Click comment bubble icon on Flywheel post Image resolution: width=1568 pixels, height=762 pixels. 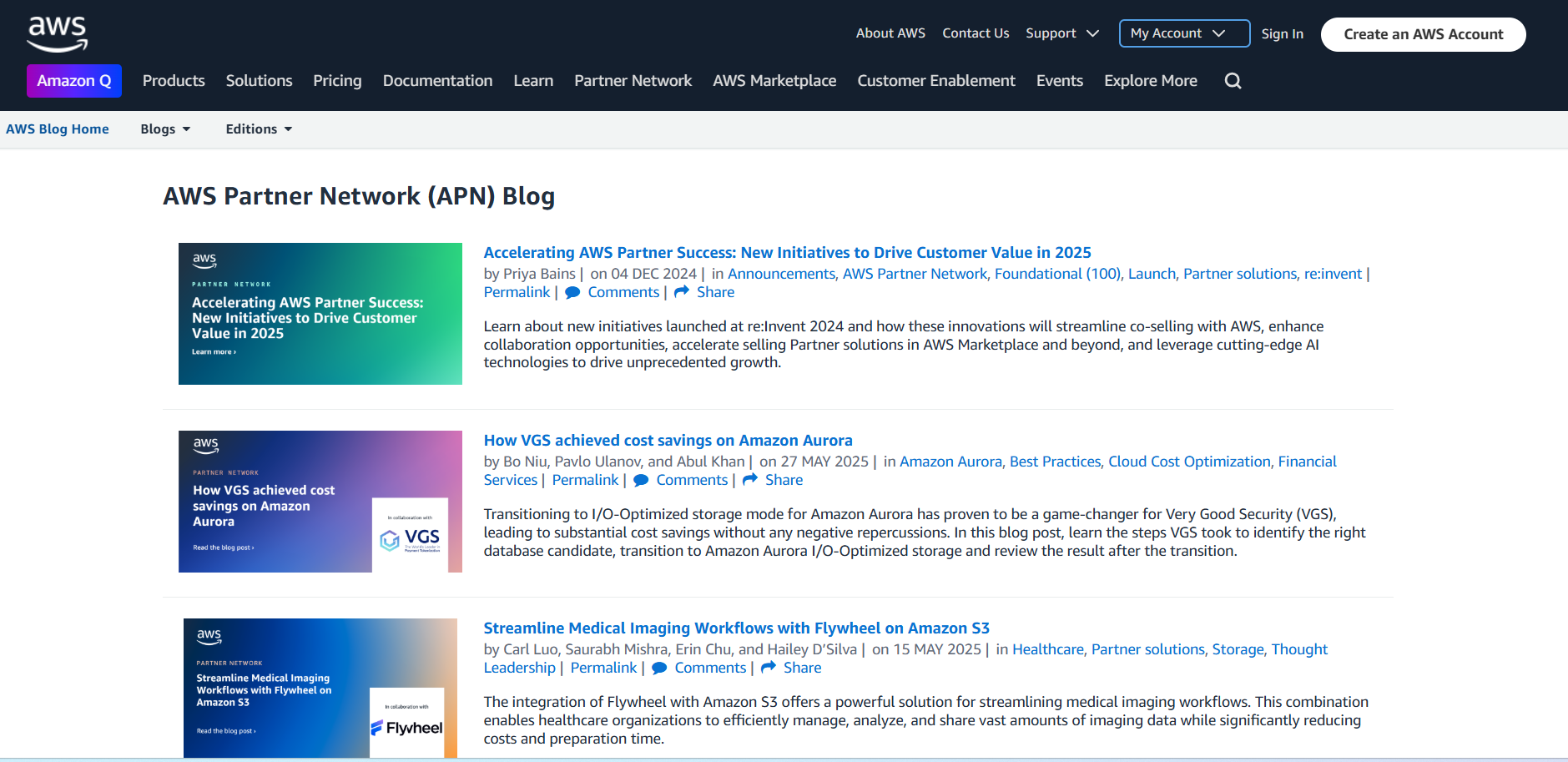pos(659,669)
